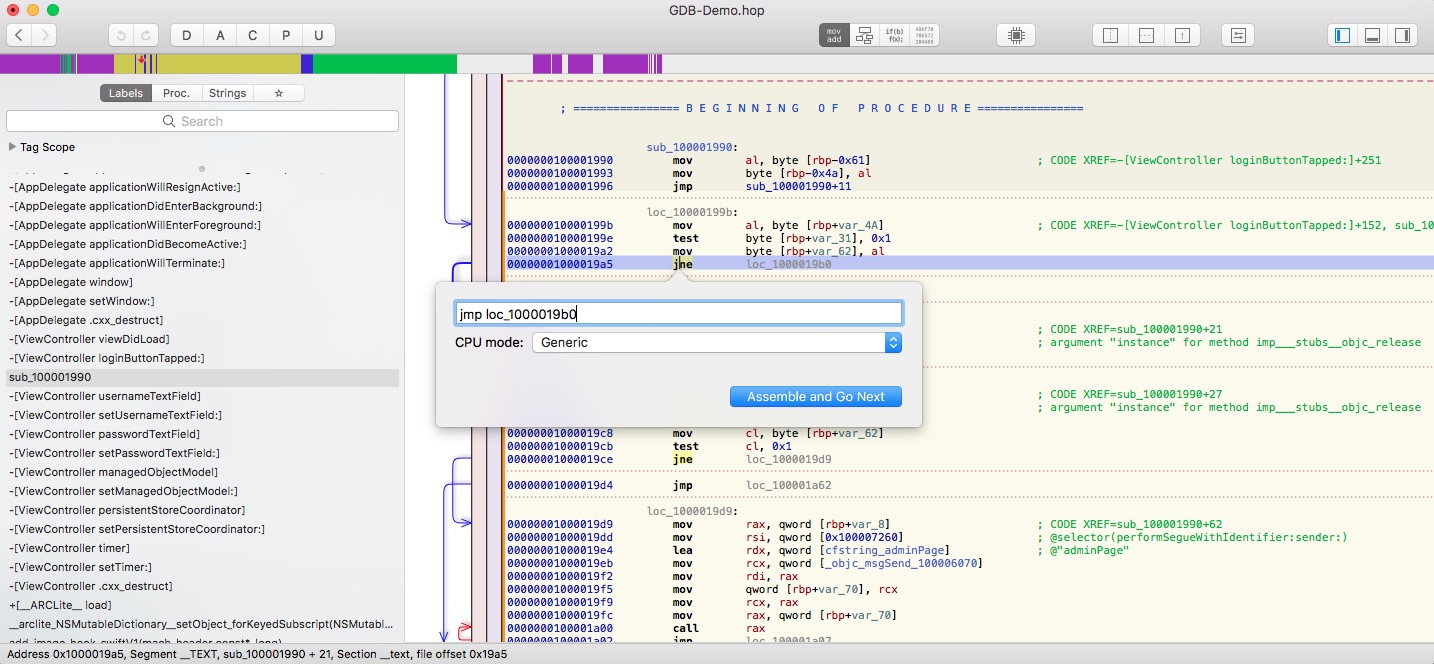Switch to assembly (mov add) view mode

tap(834, 35)
